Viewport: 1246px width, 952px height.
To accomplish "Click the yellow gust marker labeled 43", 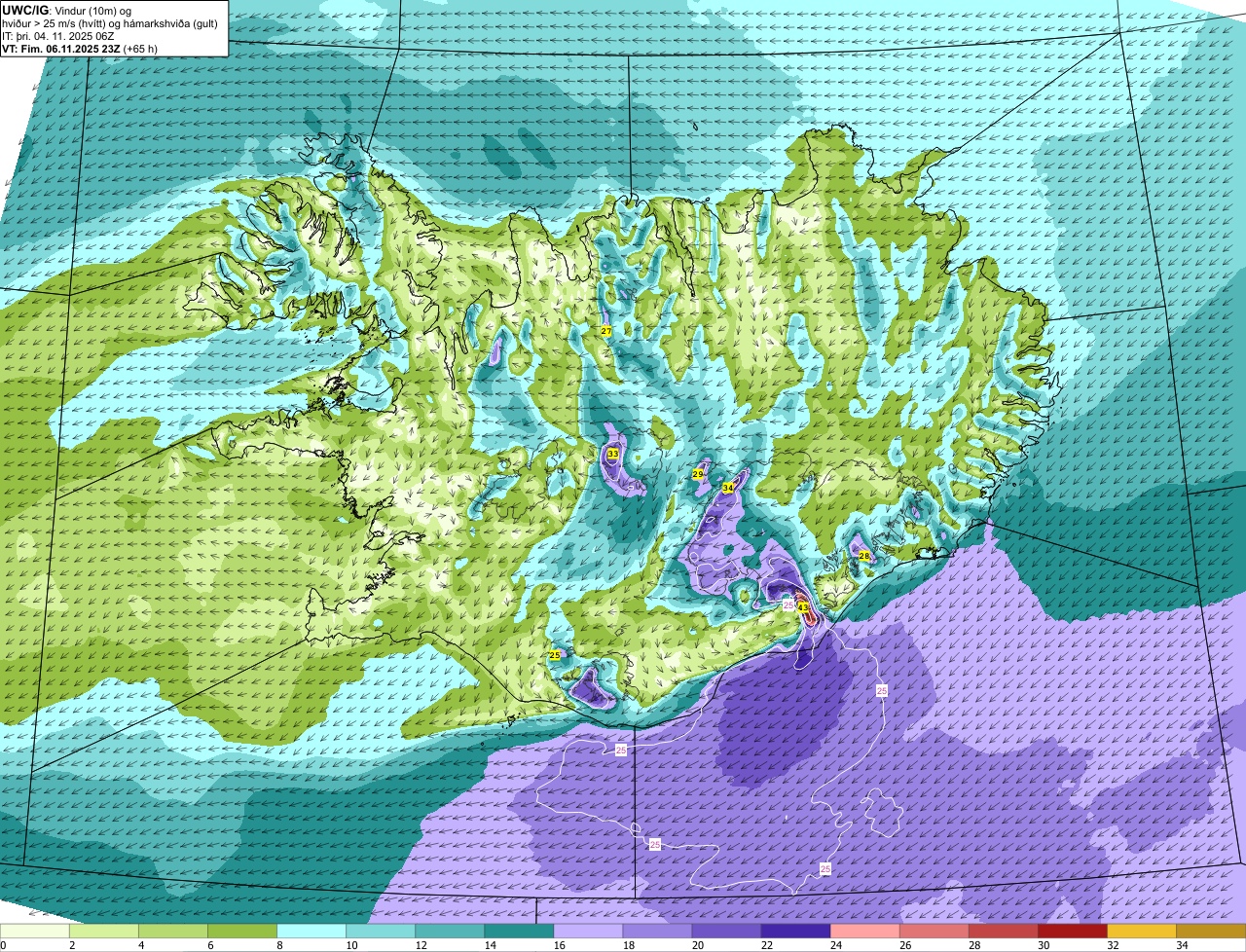I will point(803,607).
